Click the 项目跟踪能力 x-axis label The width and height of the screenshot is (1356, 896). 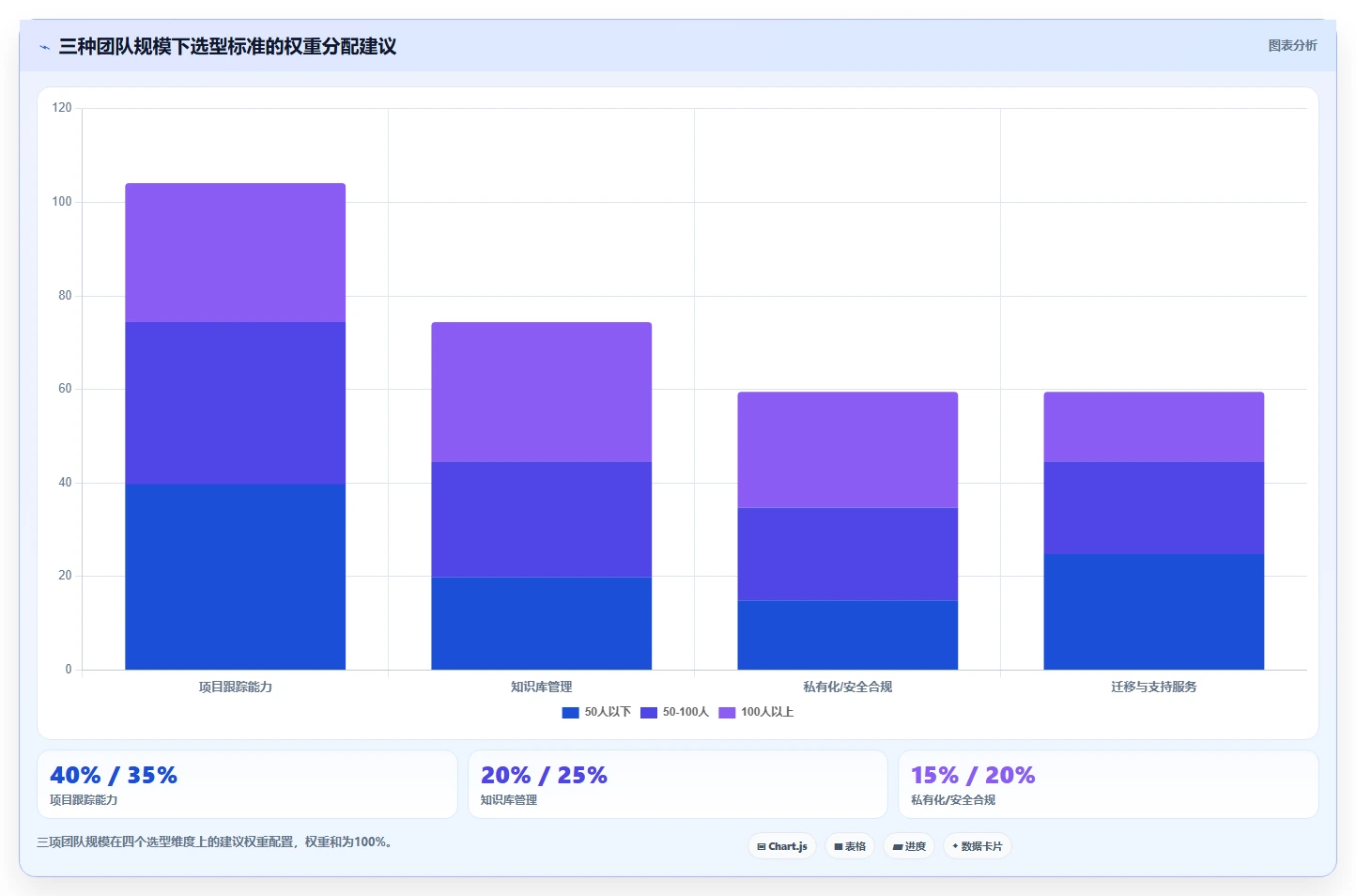(236, 687)
